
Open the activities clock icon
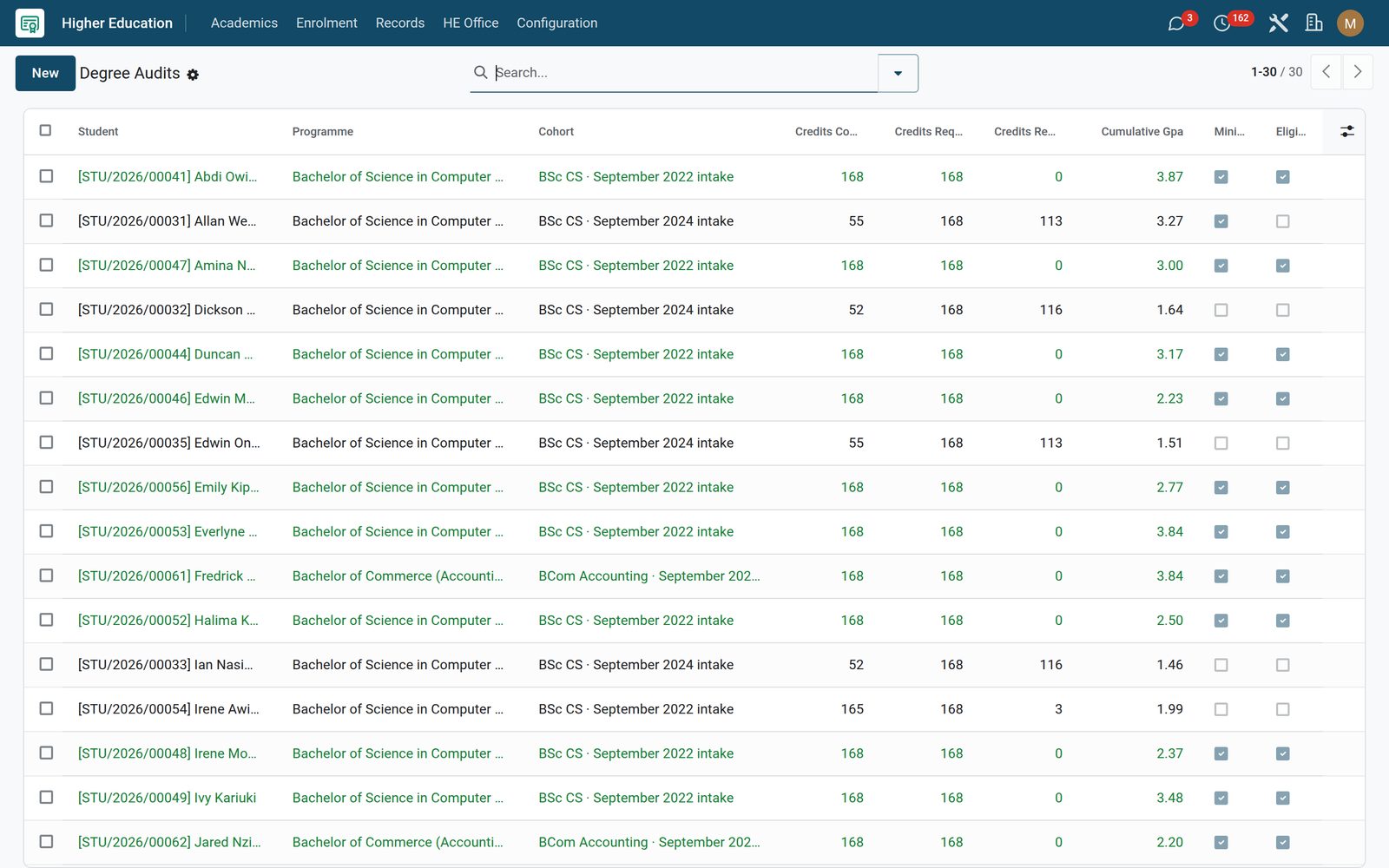(x=1221, y=23)
